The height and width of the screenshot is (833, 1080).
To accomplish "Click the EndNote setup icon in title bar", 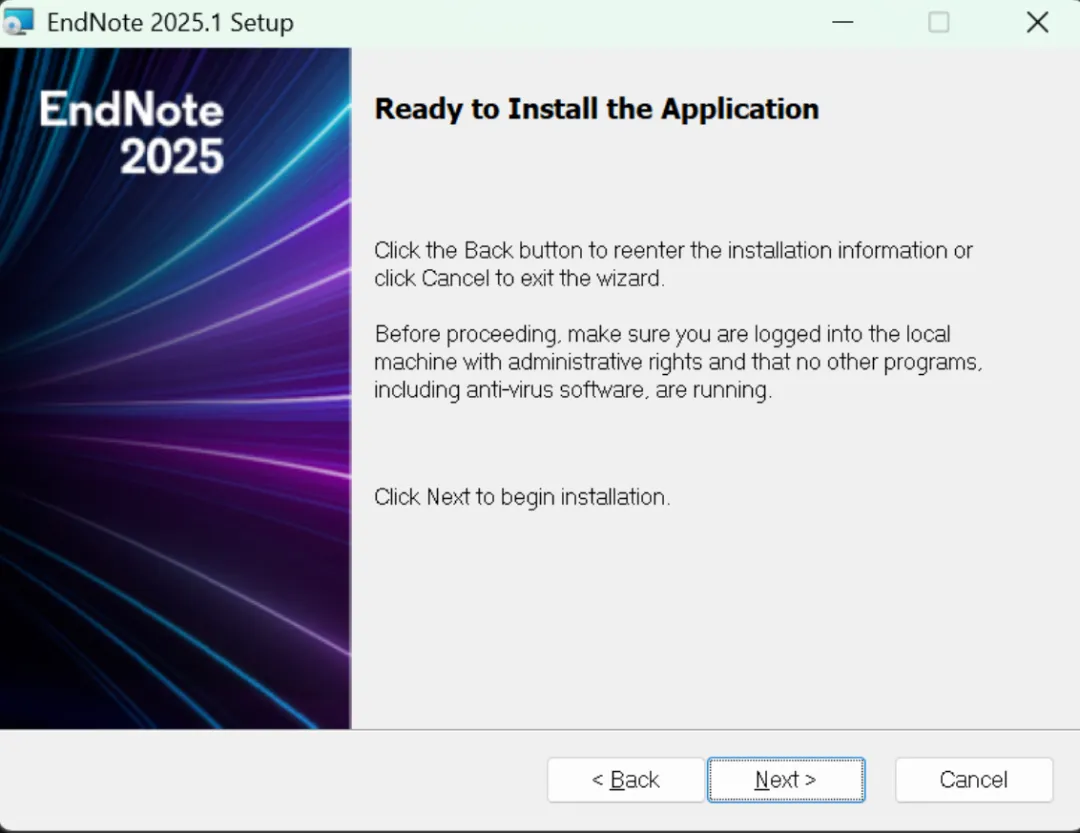I will [x=17, y=22].
